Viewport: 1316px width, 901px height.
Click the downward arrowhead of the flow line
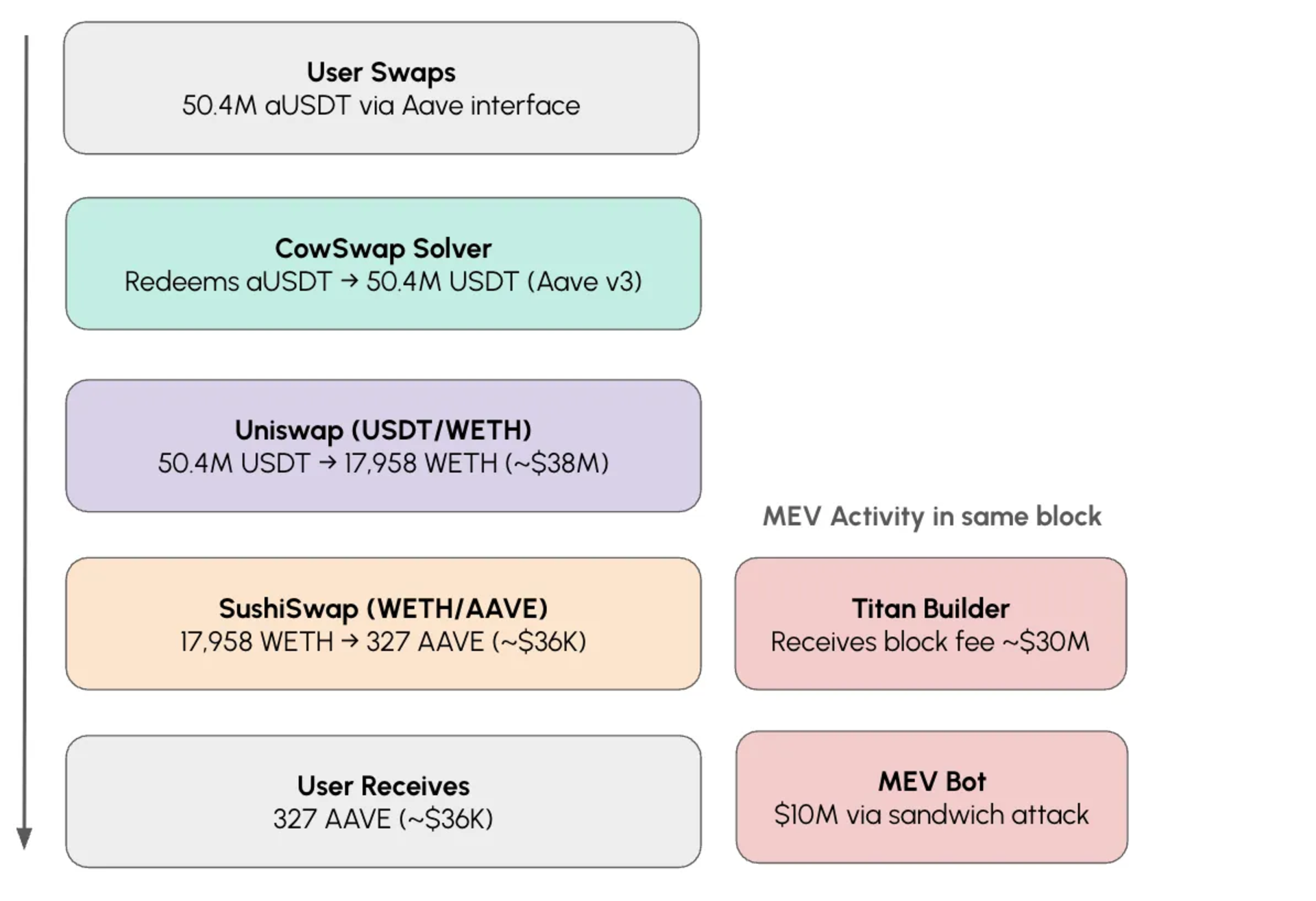25,837
